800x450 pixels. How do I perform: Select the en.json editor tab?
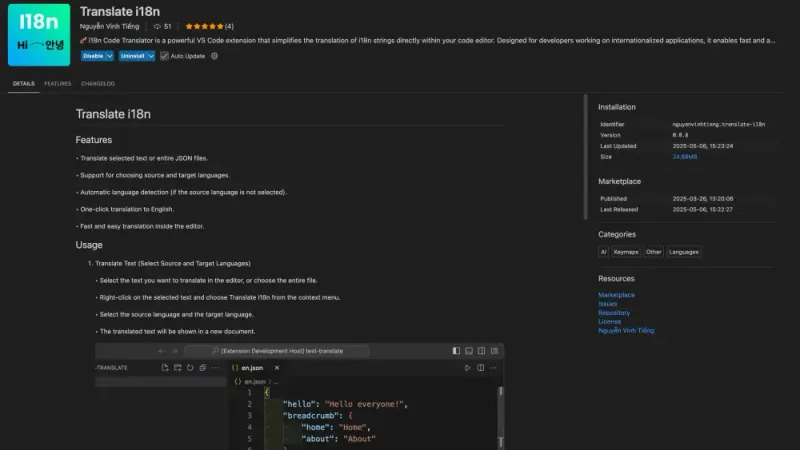[252, 367]
